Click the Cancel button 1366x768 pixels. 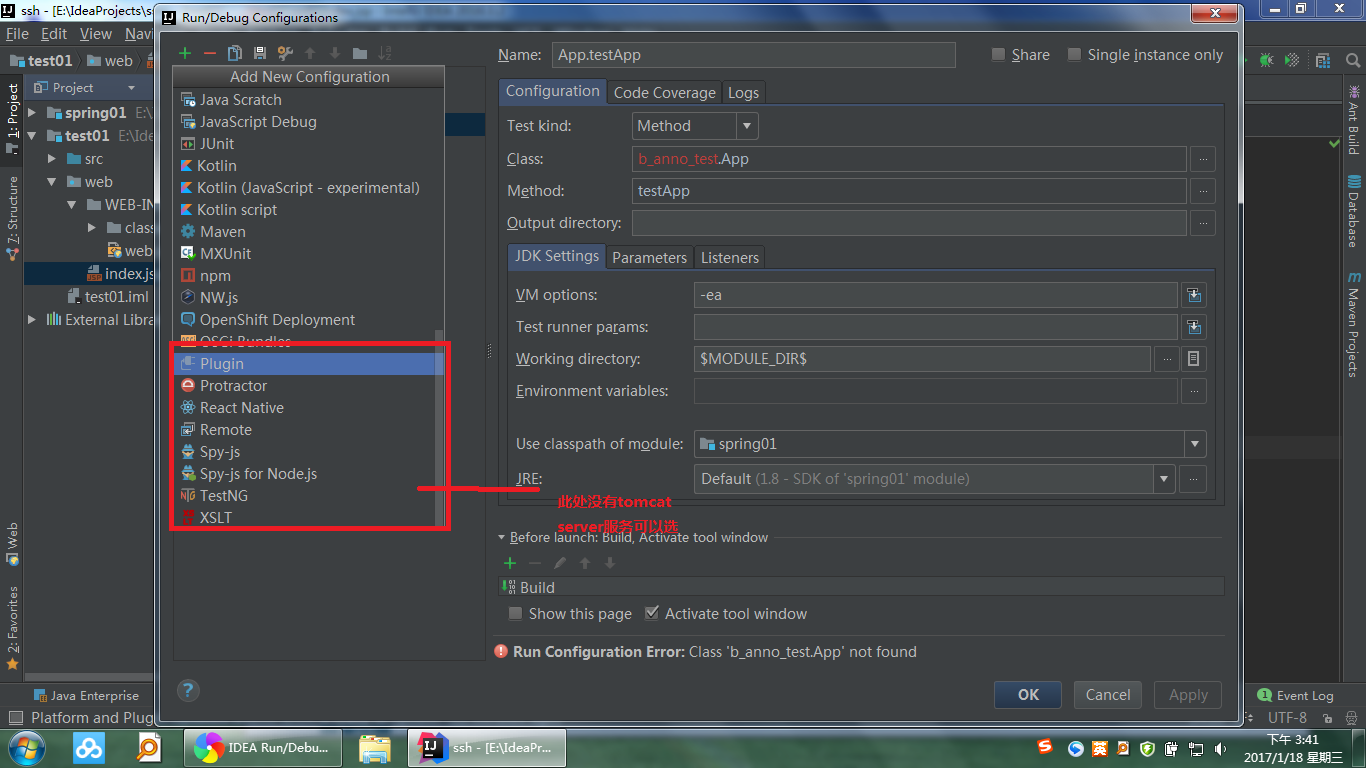(x=1108, y=695)
